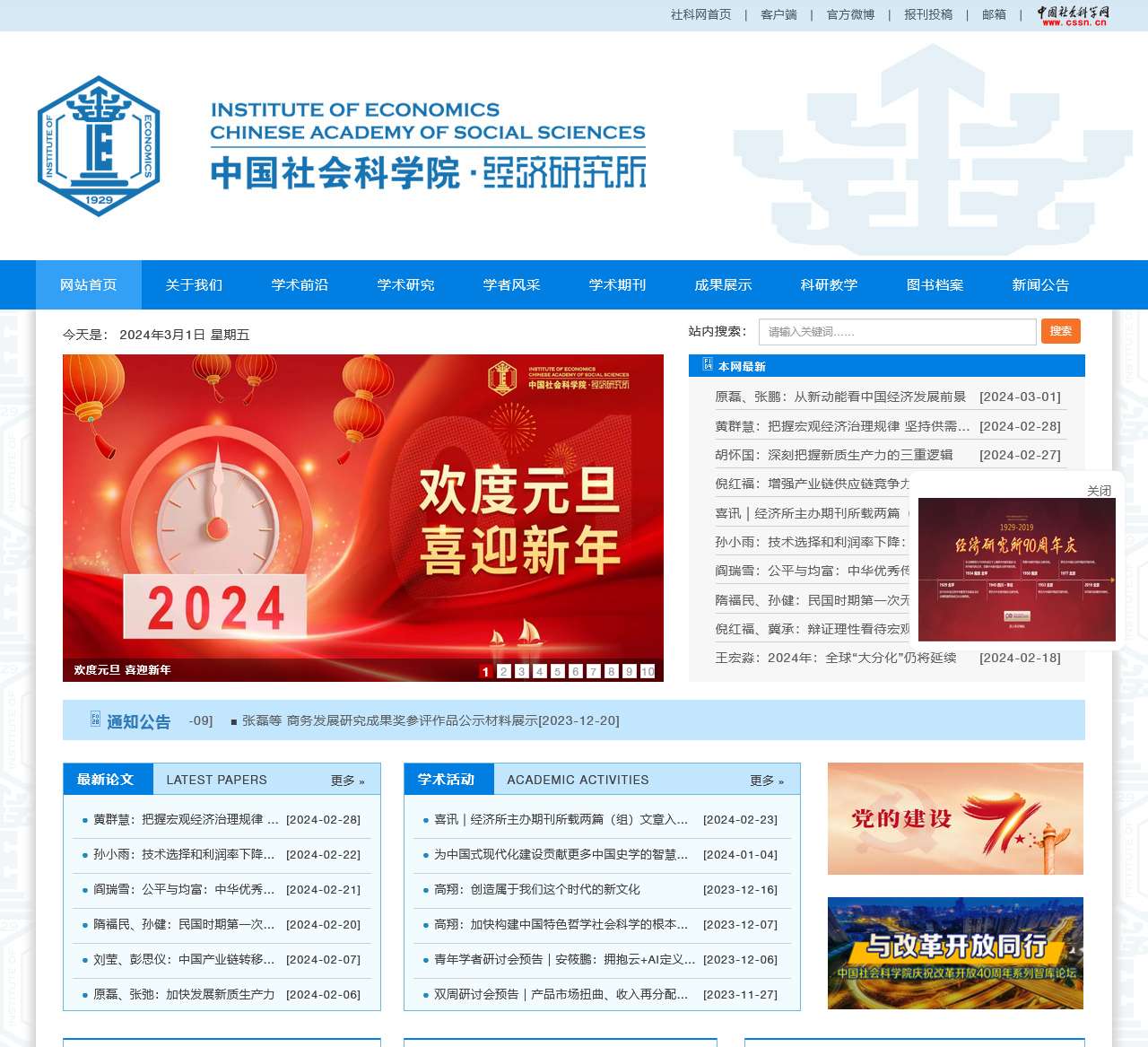Click the 与改革开放同行 banner
1148x1047 pixels.
pos(955,954)
